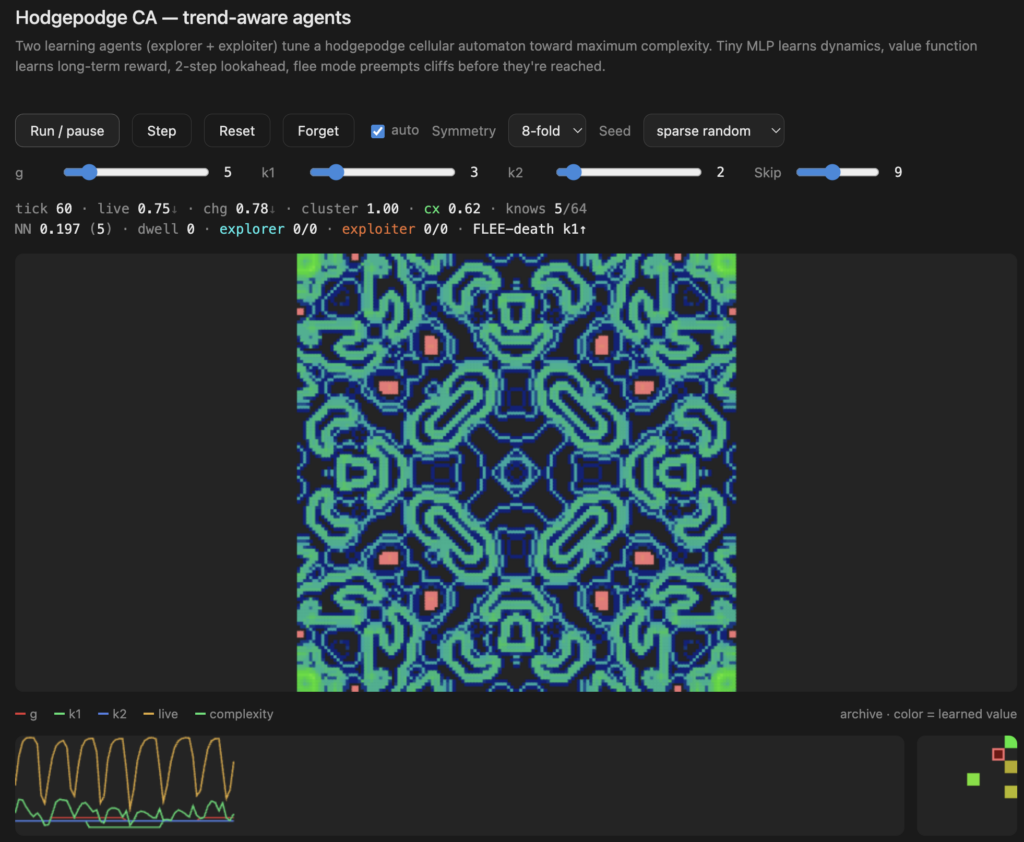
Task: Click the complexity legend entry
Action: click(234, 714)
